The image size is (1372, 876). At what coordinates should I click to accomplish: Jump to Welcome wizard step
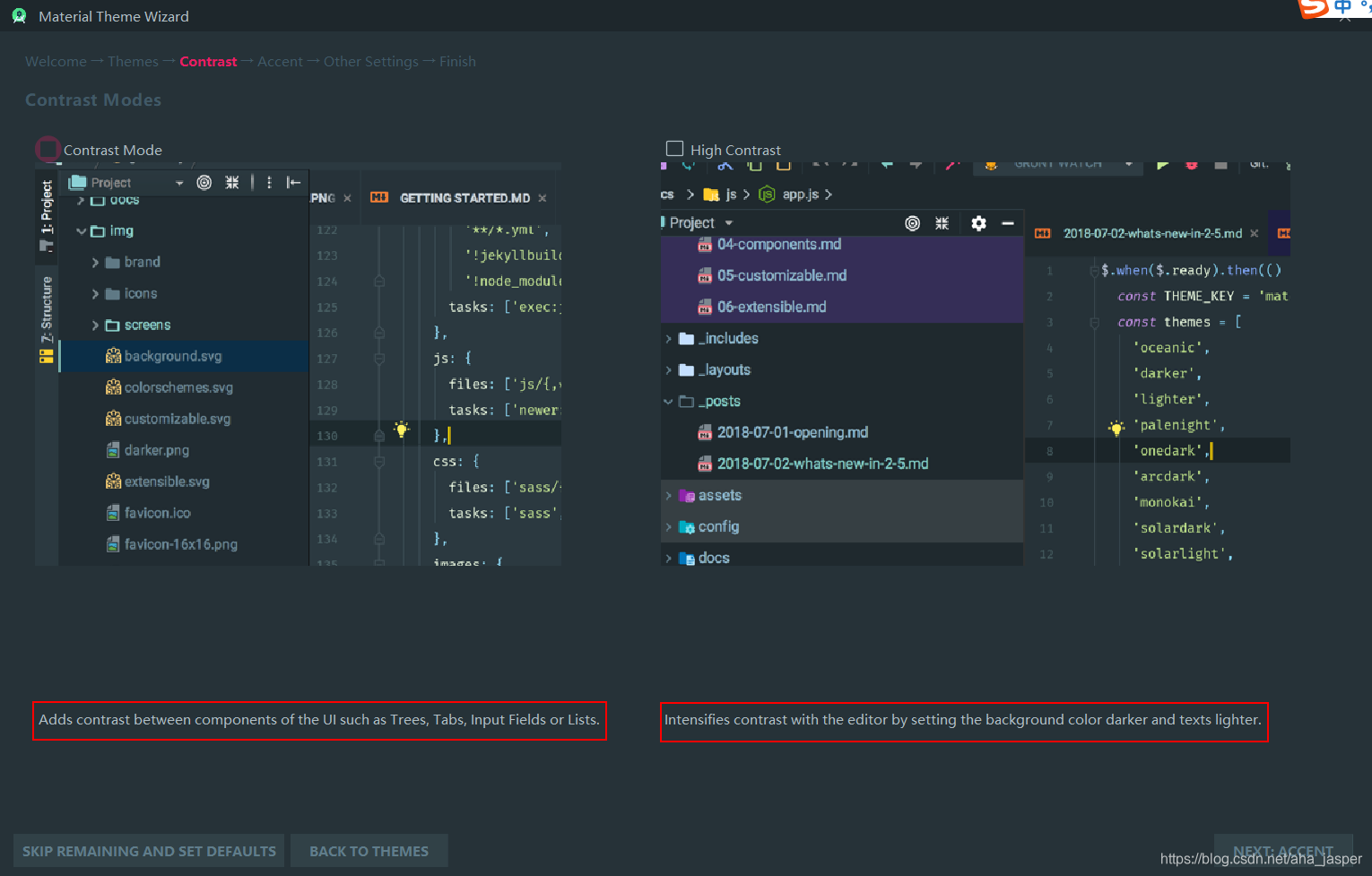pyautogui.click(x=56, y=62)
